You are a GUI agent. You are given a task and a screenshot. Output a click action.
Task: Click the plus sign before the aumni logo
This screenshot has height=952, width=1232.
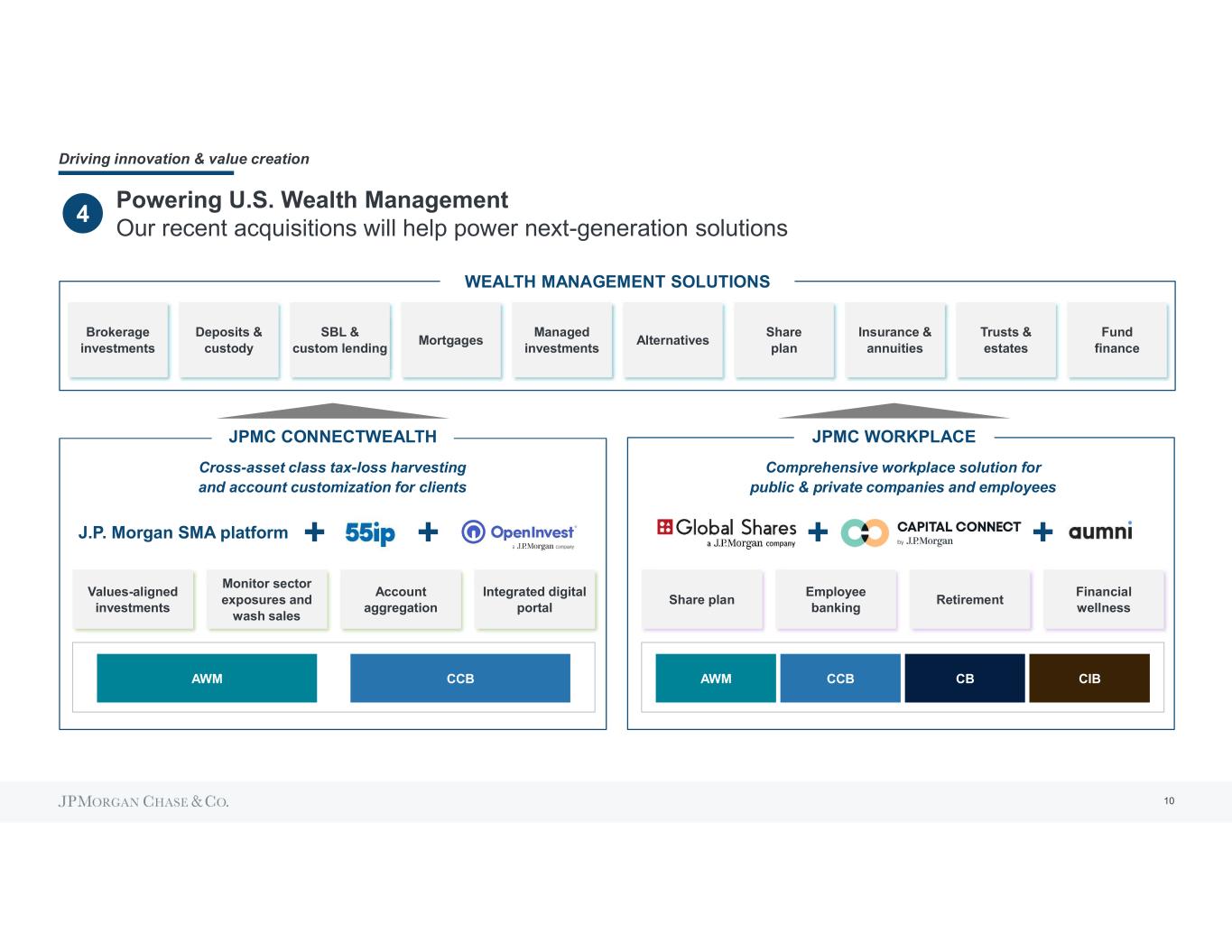tap(1042, 532)
